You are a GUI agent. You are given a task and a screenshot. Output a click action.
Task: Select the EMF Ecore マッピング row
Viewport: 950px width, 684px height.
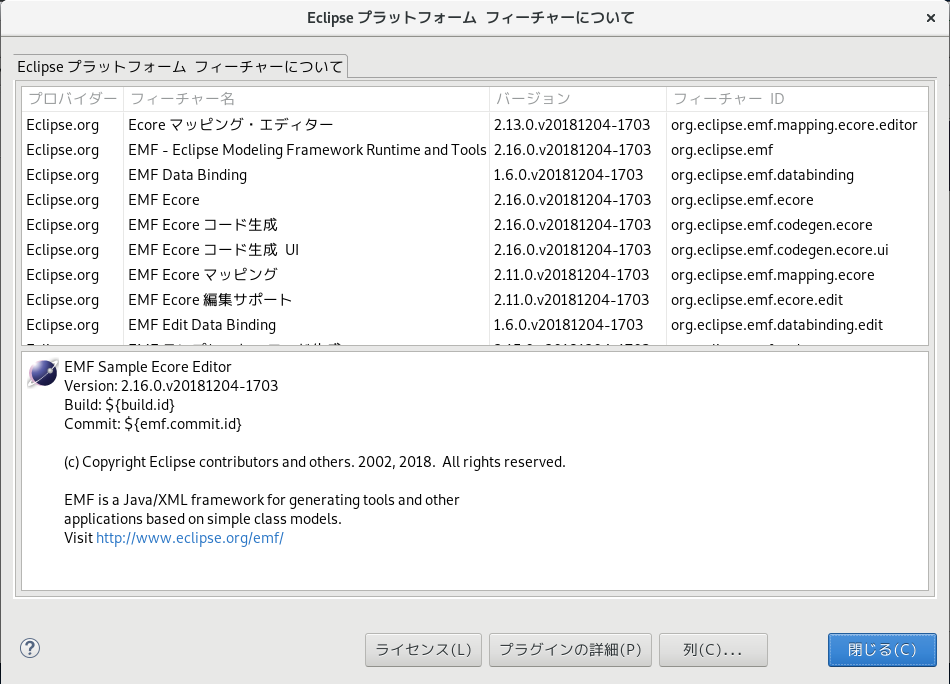click(x=475, y=275)
